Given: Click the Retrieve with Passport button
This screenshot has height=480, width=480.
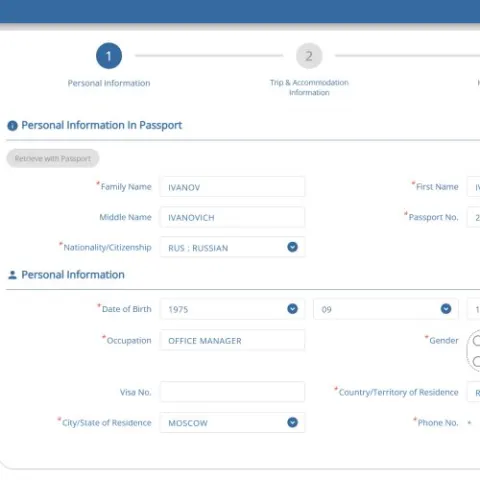Looking at the screenshot, I should tap(53, 158).
